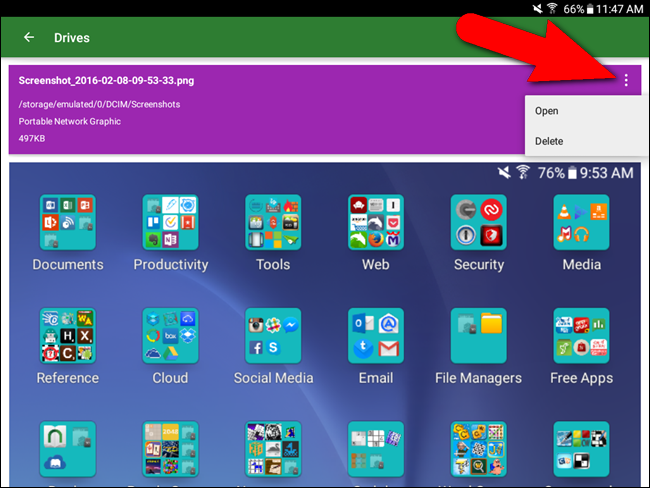The height and width of the screenshot is (488, 650).
Task: Tap the Security folder icon
Action: tap(478, 223)
